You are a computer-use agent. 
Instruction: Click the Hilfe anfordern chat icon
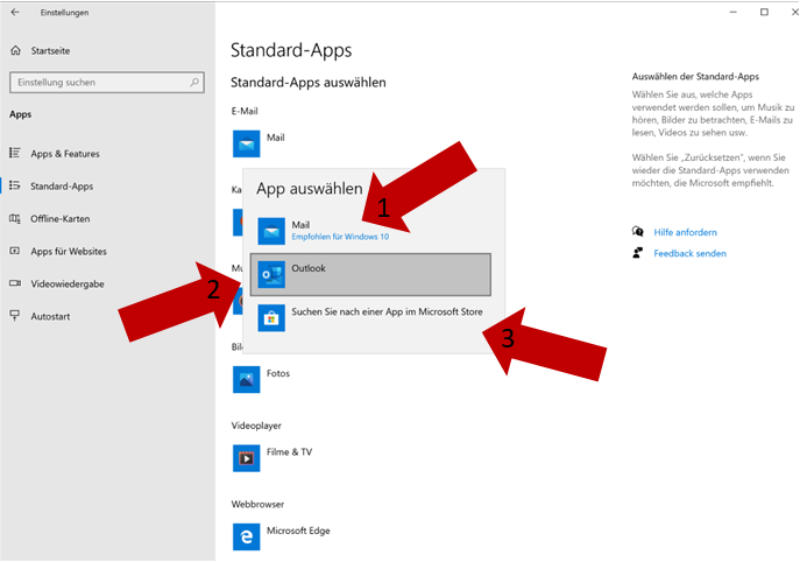tap(638, 232)
